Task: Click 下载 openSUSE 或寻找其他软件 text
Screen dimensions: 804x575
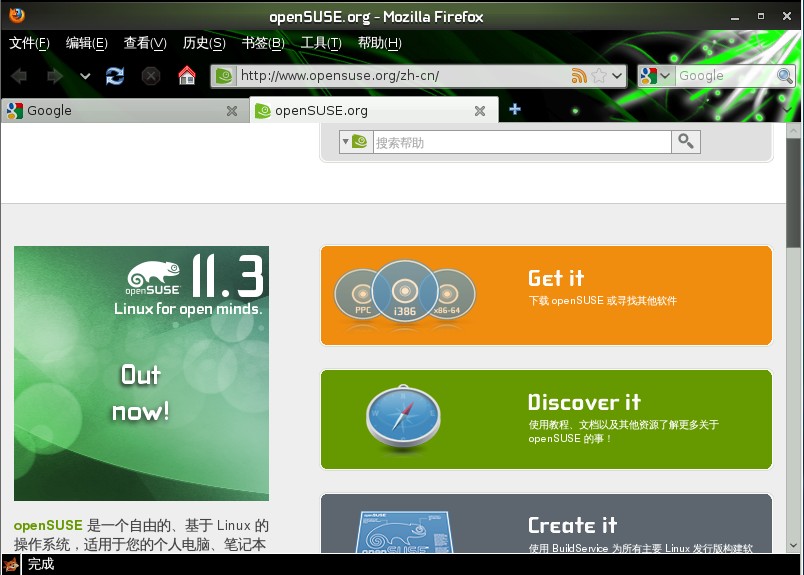Action: coord(602,301)
